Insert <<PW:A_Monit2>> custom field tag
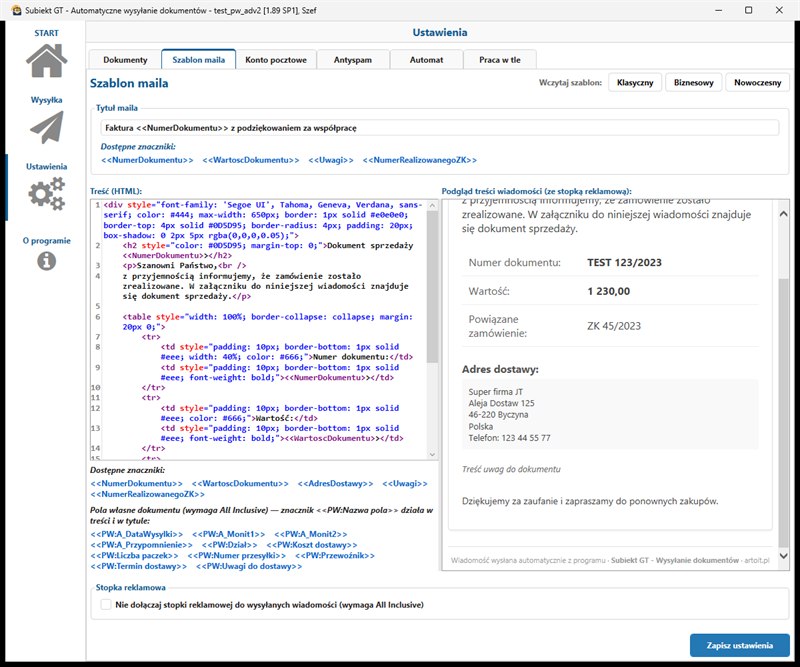Screen dimensions: 800x667 [311, 534]
